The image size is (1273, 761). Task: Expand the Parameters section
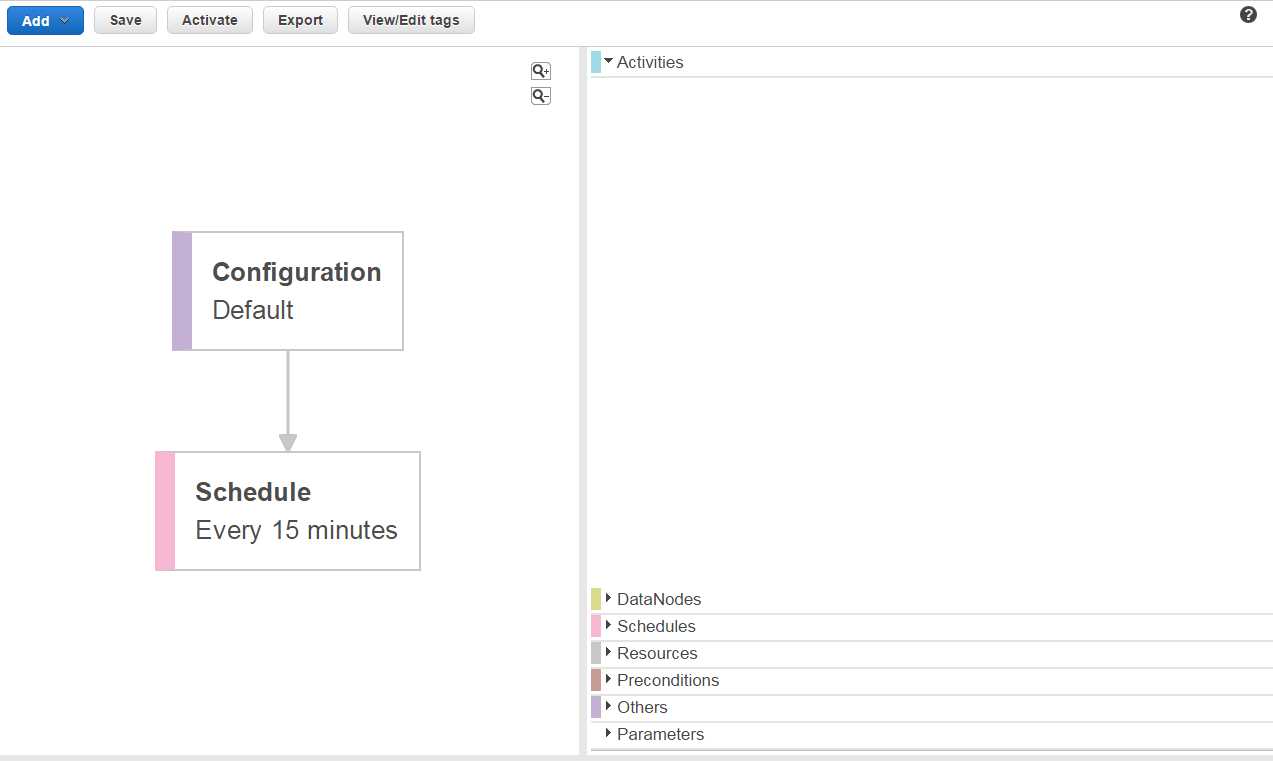click(659, 734)
